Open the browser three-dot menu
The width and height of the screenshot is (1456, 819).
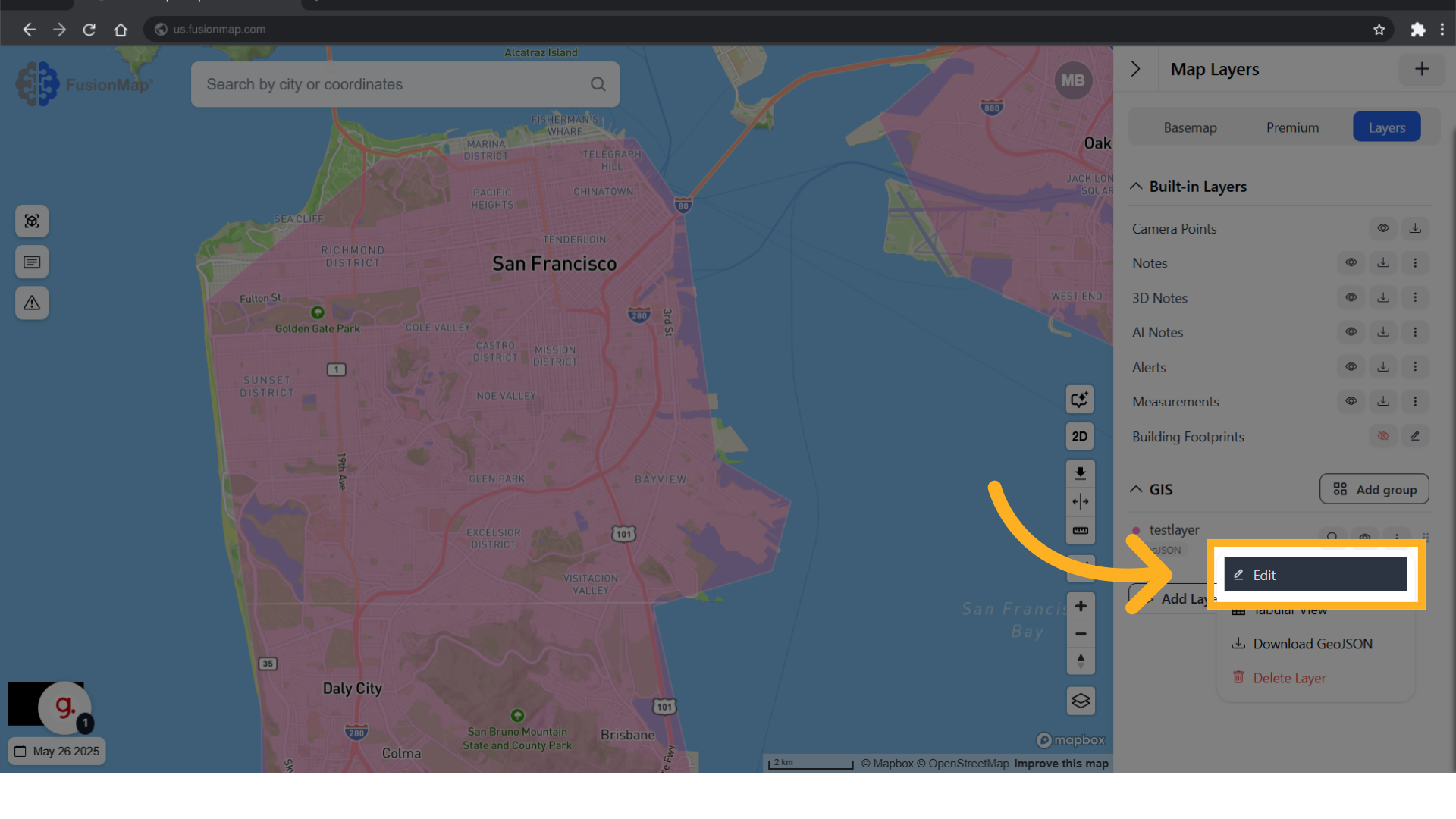click(x=1442, y=30)
